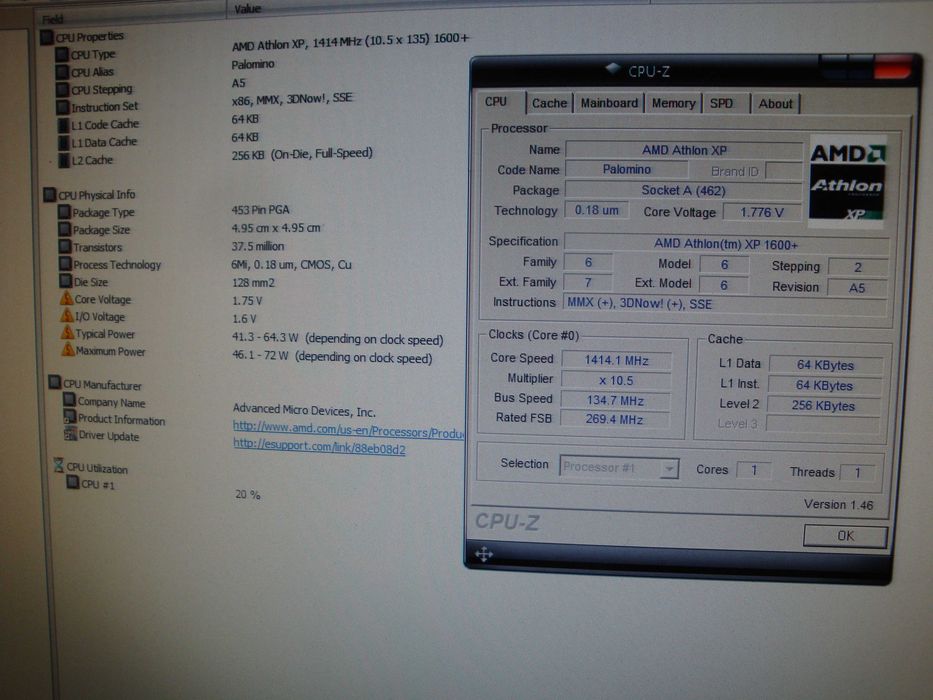Click the icon beside CPU Type

coord(62,54)
